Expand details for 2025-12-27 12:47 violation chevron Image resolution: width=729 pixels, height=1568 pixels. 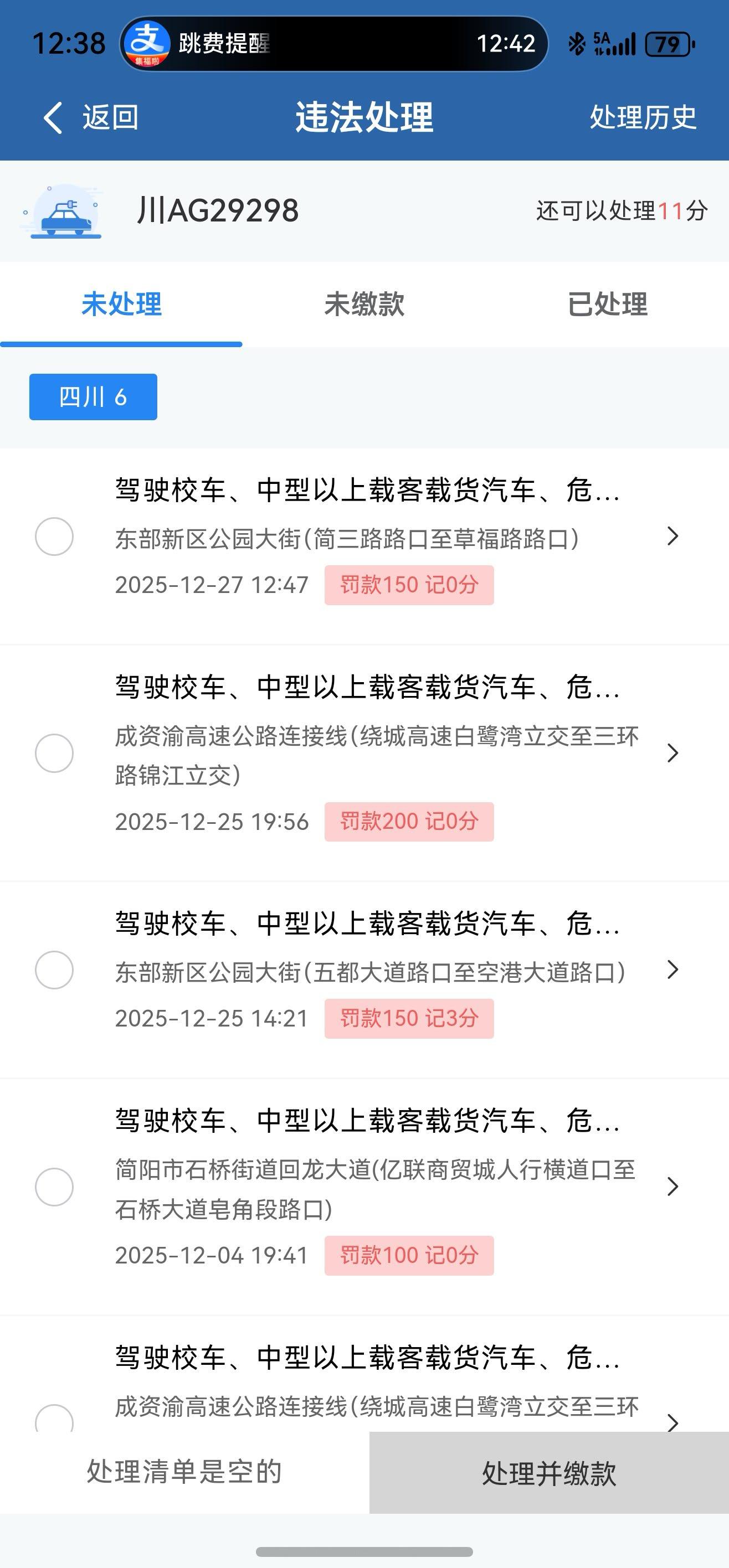pos(672,537)
